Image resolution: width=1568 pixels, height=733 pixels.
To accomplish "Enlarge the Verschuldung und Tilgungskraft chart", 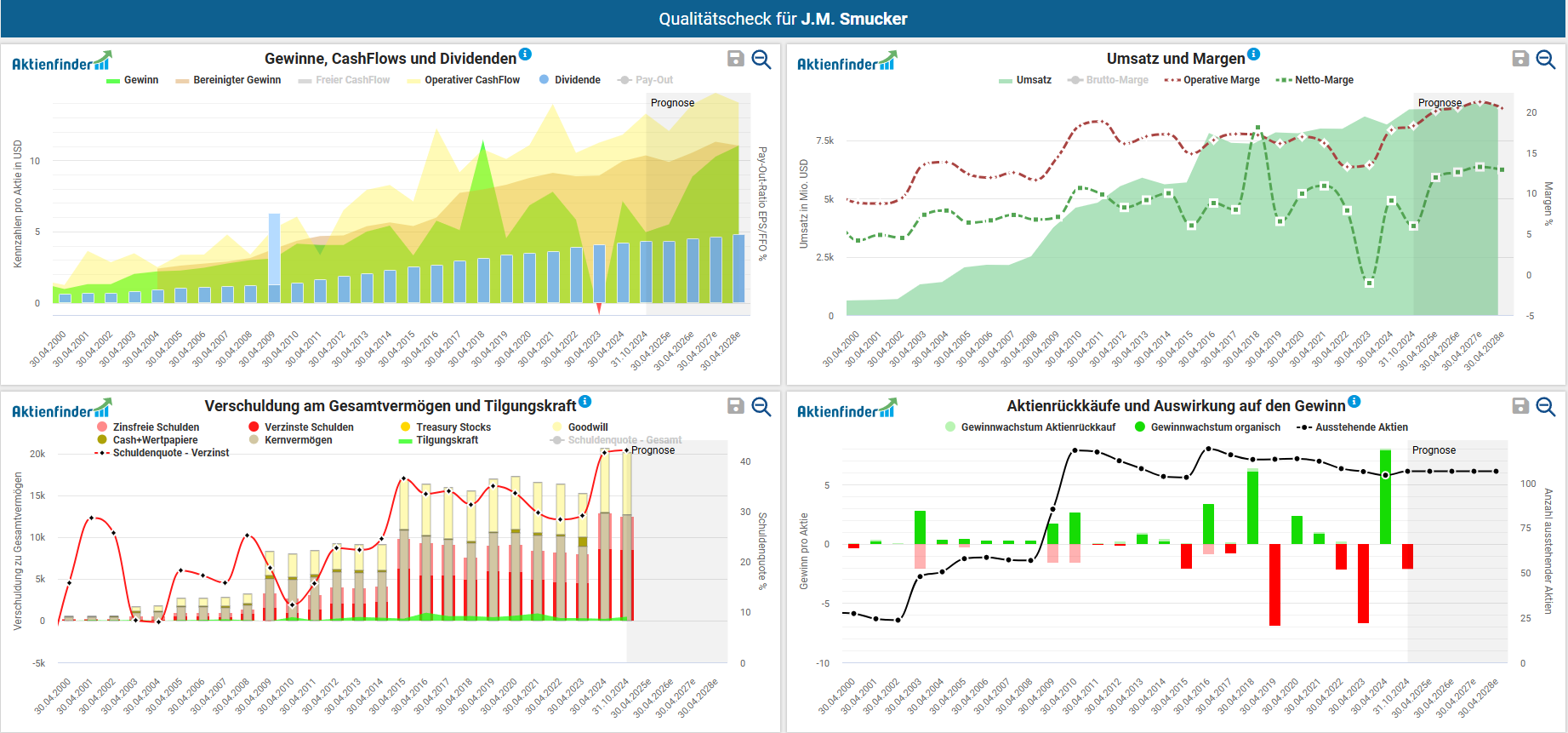I will point(761,406).
